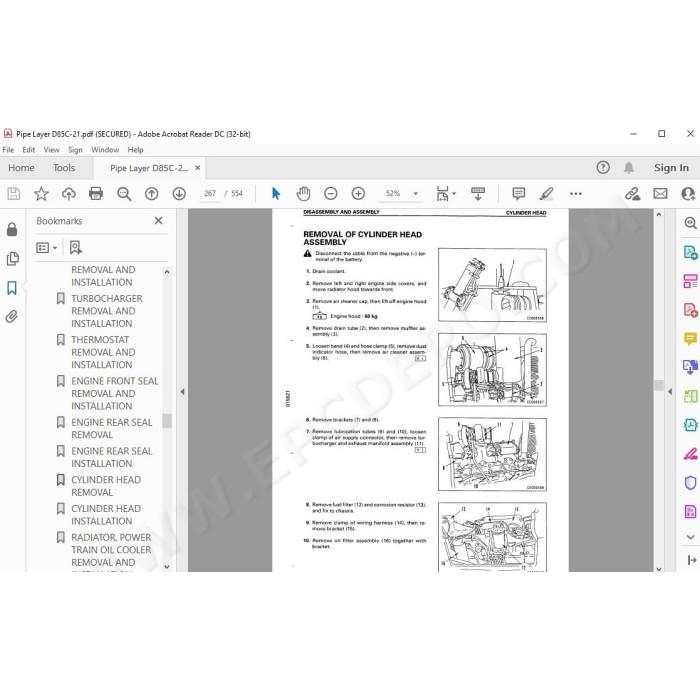
Task: Open the Attachments paperclip panel
Action: click(12, 317)
